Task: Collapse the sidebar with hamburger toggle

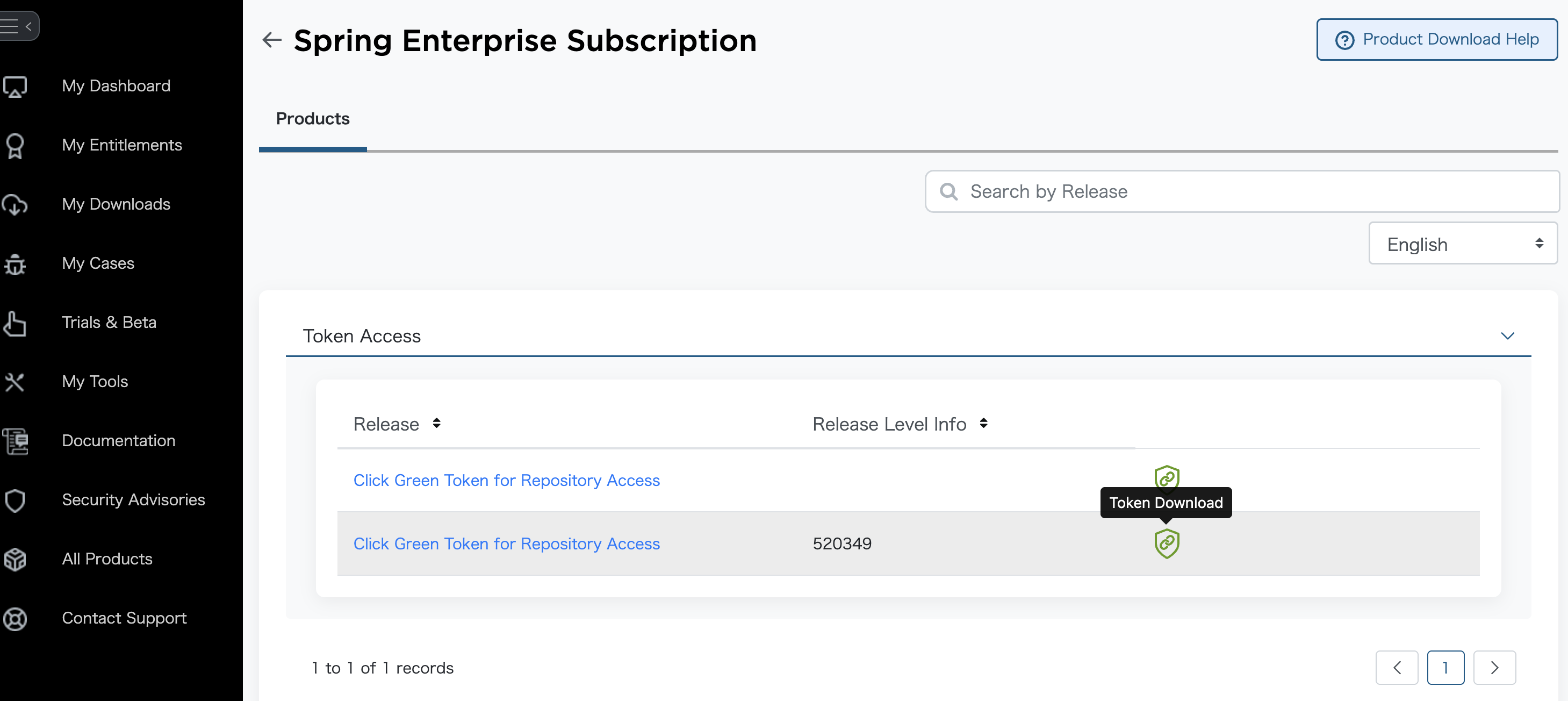Action: (18, 26)
